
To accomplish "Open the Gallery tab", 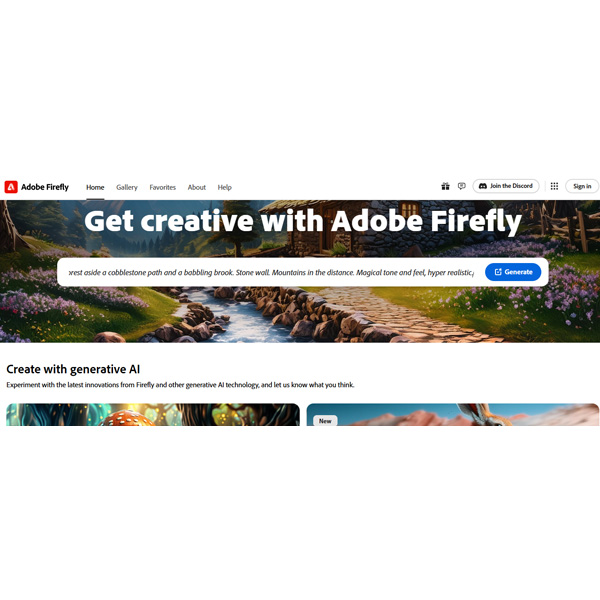I will coord(127,187).
